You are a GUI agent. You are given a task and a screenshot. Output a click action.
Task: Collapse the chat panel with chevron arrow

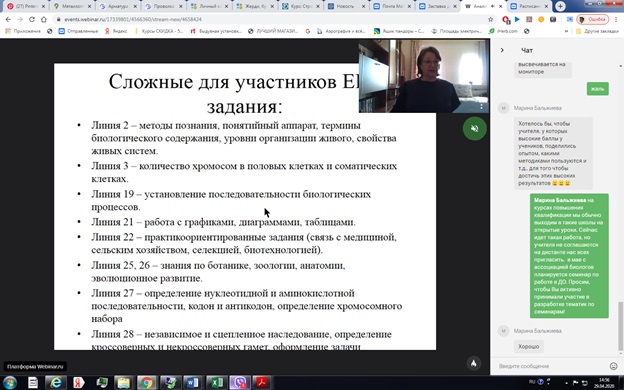(502, 50)
